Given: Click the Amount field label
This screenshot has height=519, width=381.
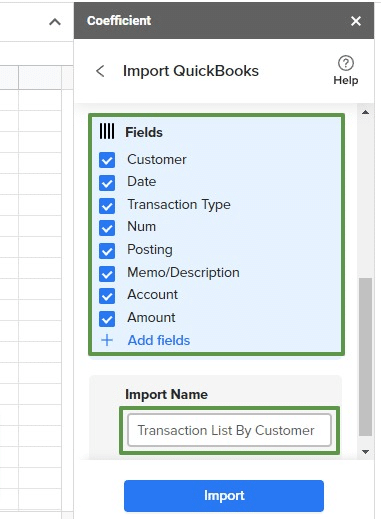Looking at the screenshot, I should click(151, 317).
